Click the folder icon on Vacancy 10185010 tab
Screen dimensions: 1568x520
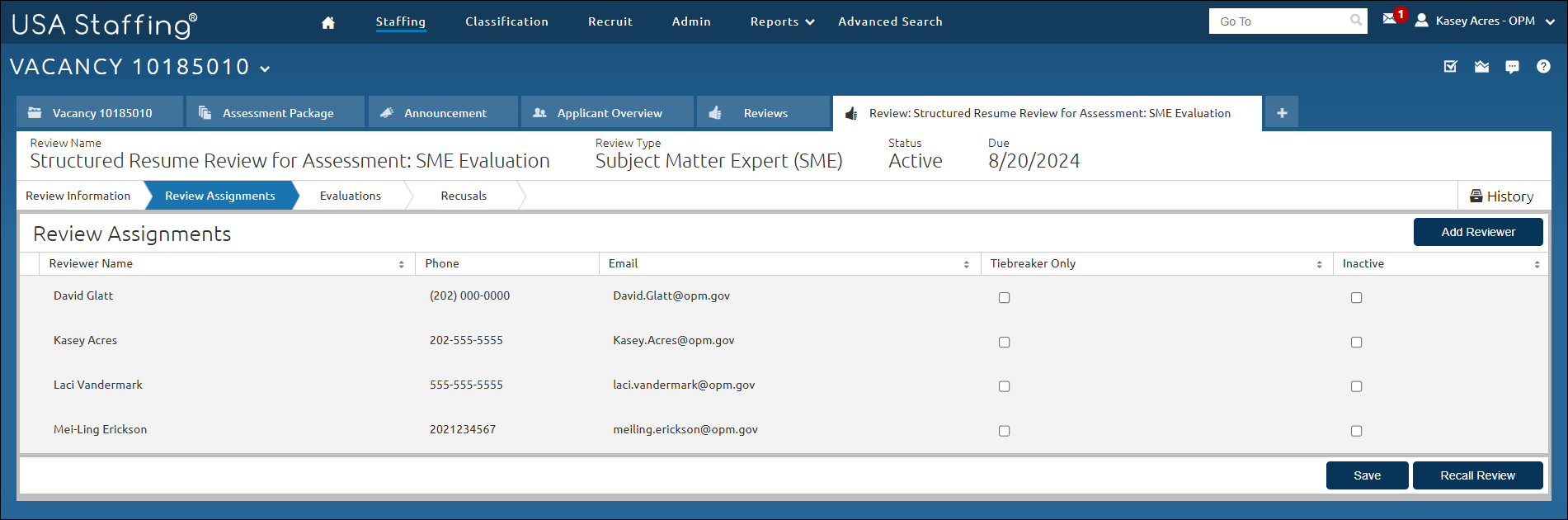[x=35, y=112]
